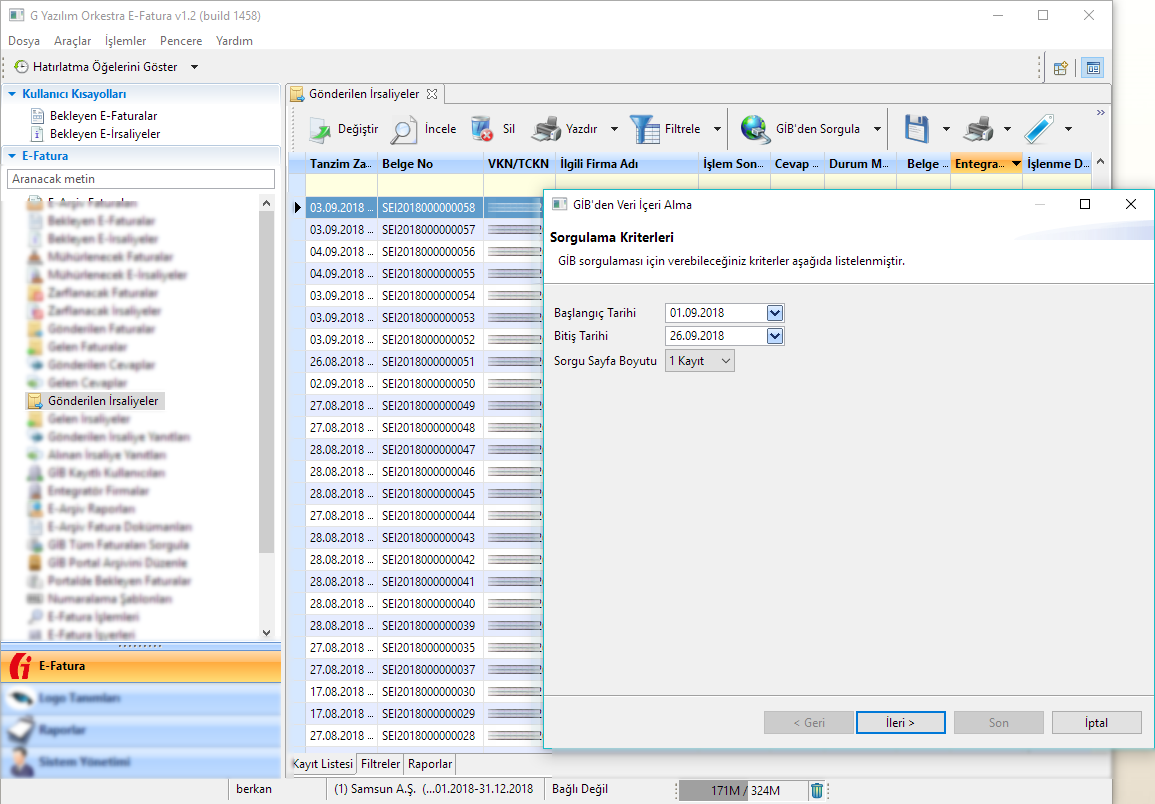This screenshot has height=804, width=1155.
Task: Click the floppy disk save icon
Action: click(917, 129)
